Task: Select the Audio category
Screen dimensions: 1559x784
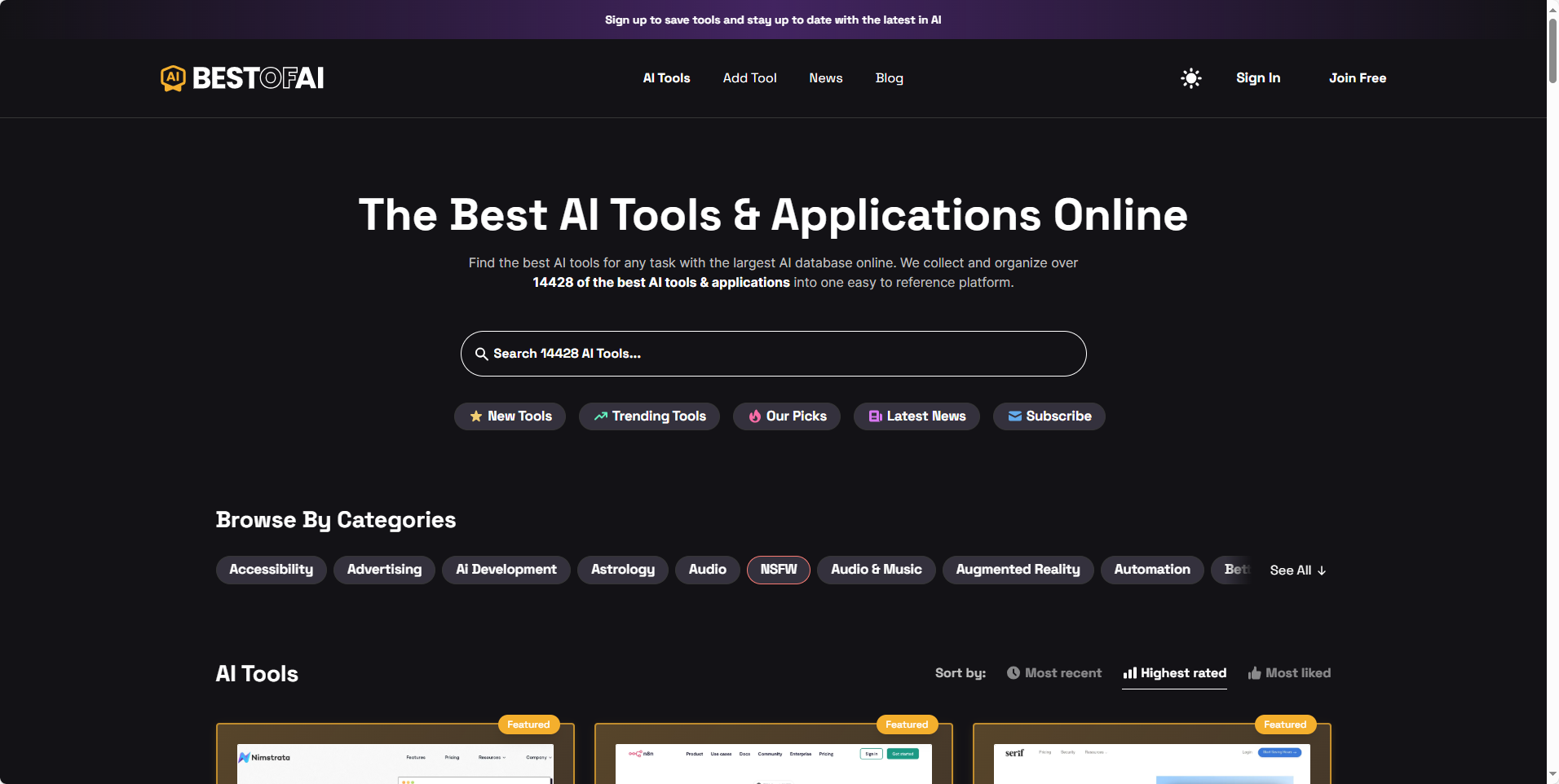Action: point(707,570)
